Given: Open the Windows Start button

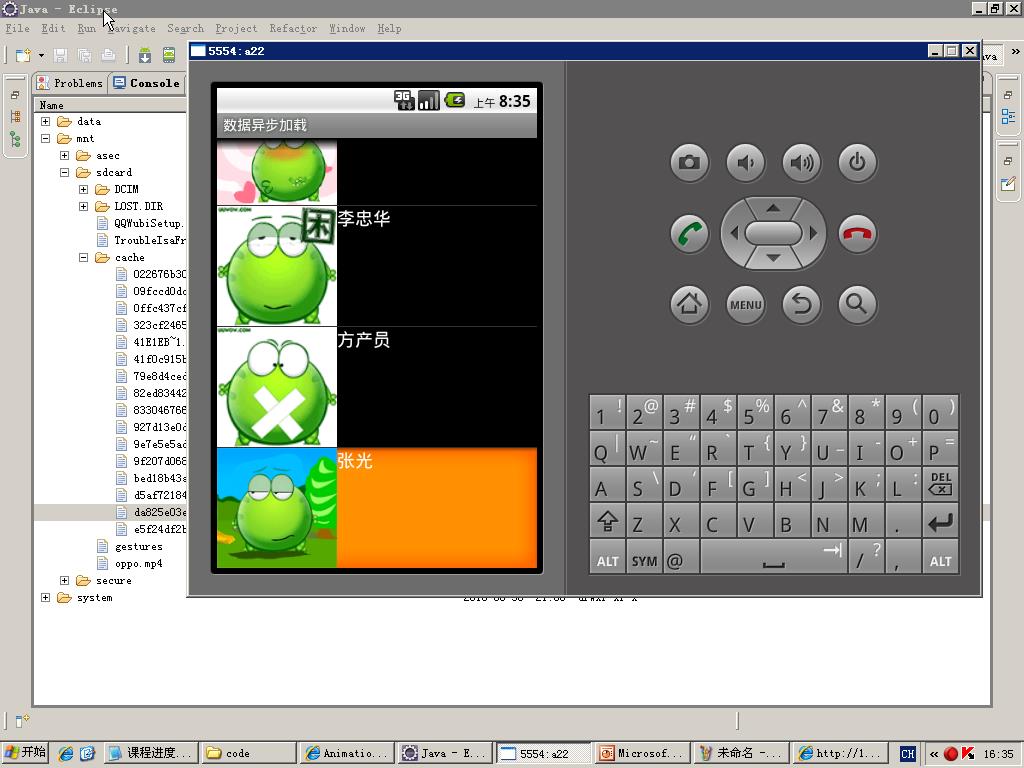Looking at the screenshot, I should tap(25, 753).
